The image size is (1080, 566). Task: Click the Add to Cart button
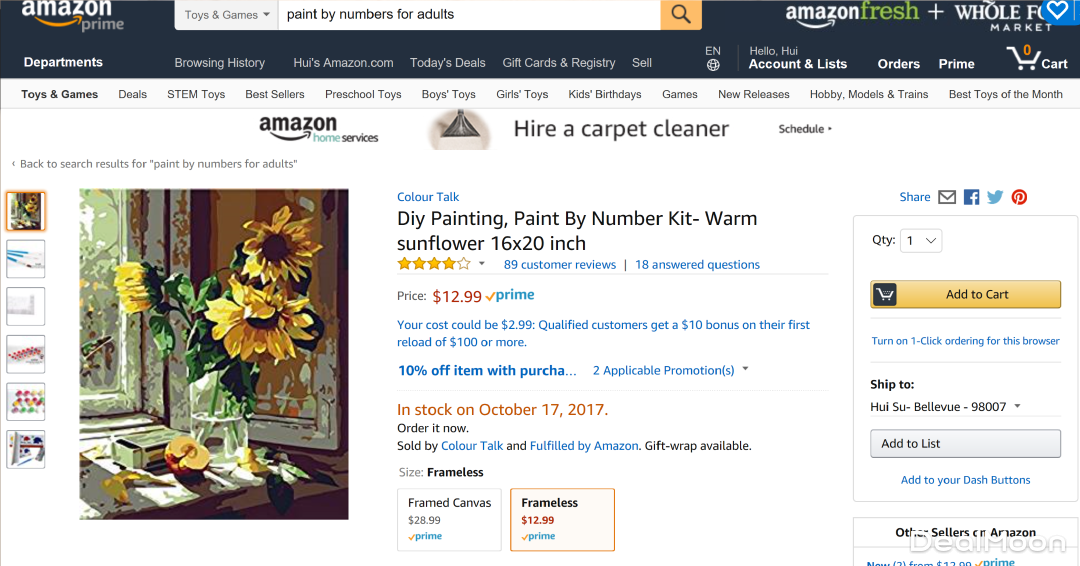point(965,294)
